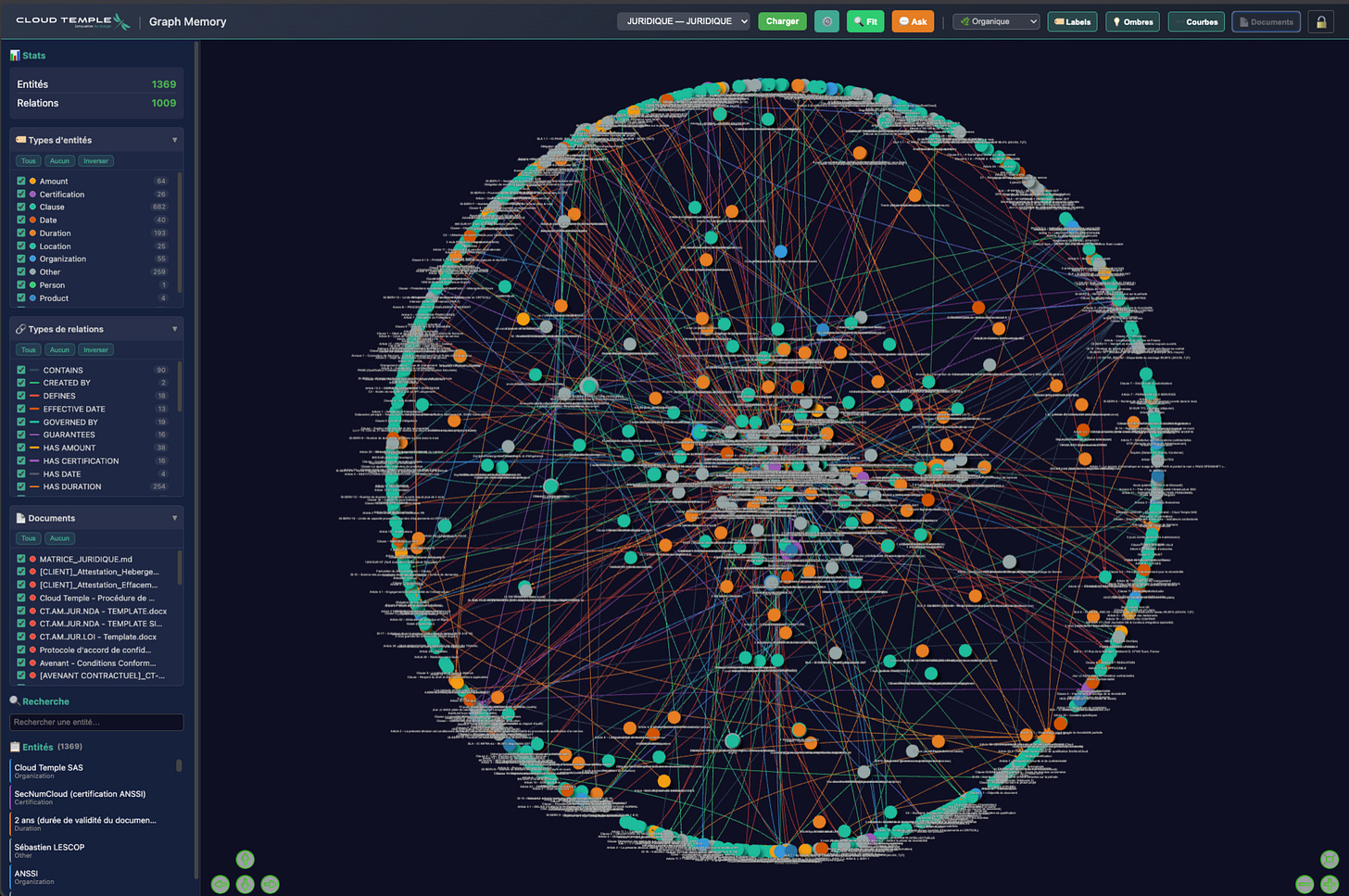Zoom in with the plus button
This screenshot has width=1349, height=896.
click(x=1330, y=884)
